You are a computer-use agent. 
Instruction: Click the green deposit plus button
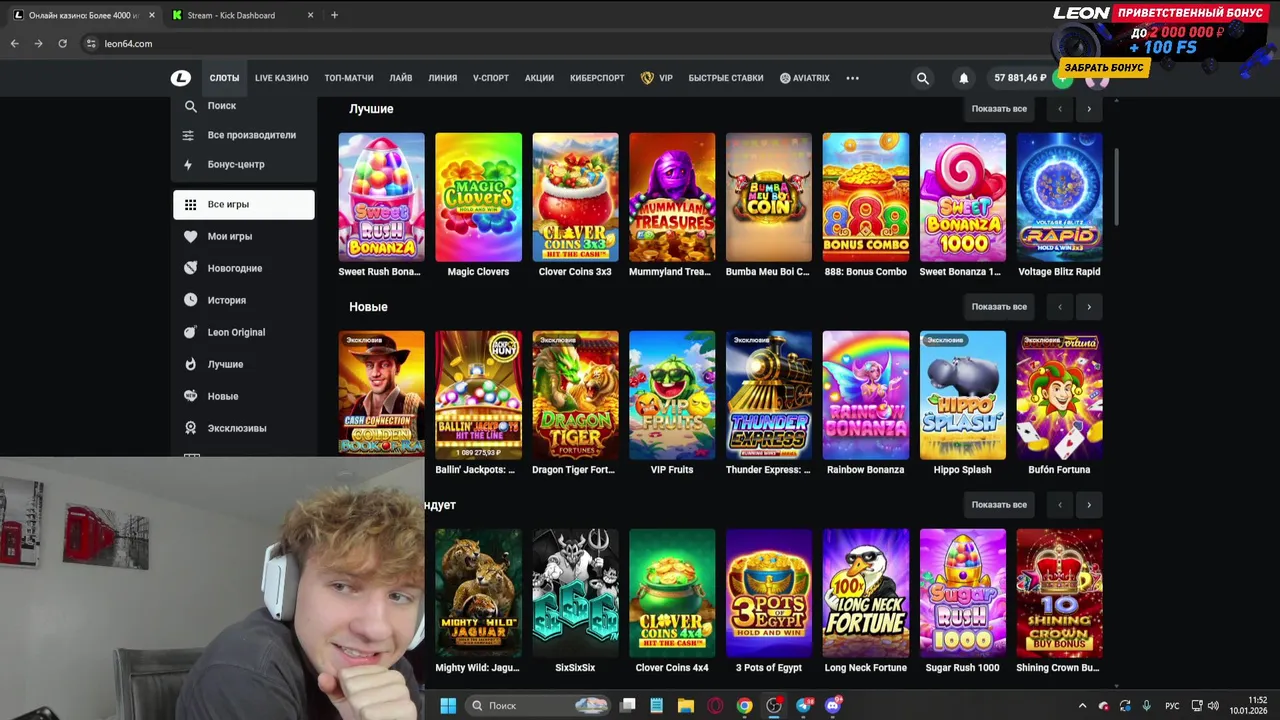pos(1063,79)
